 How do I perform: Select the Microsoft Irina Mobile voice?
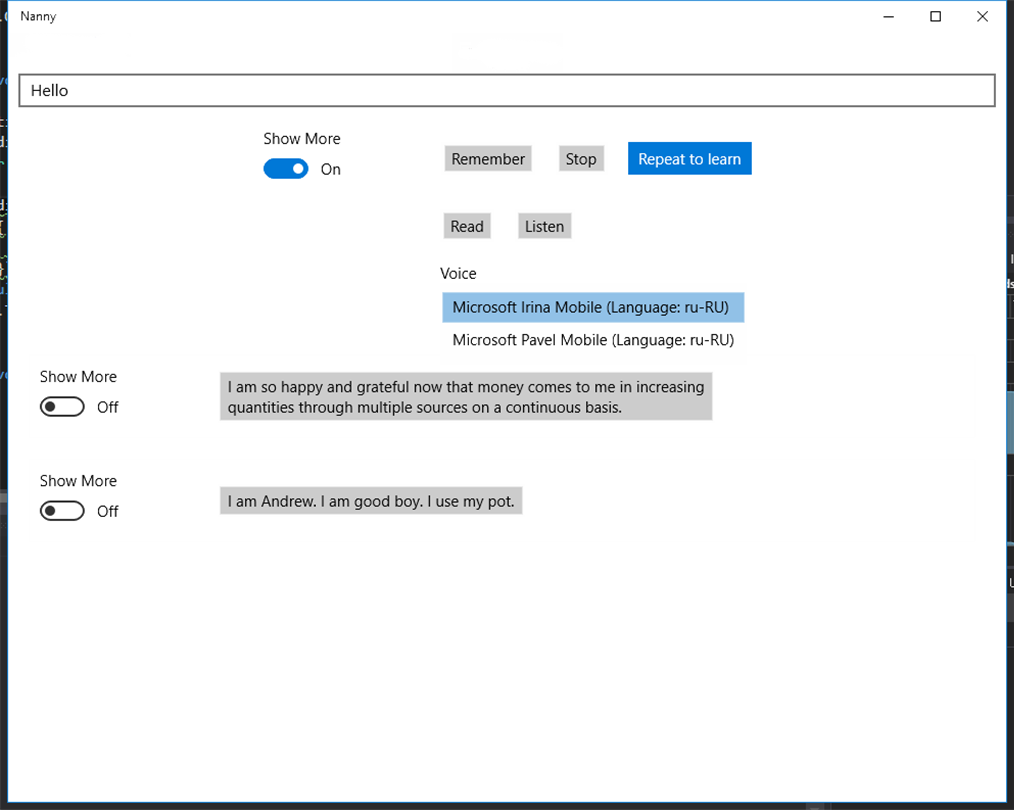(592, 307)
